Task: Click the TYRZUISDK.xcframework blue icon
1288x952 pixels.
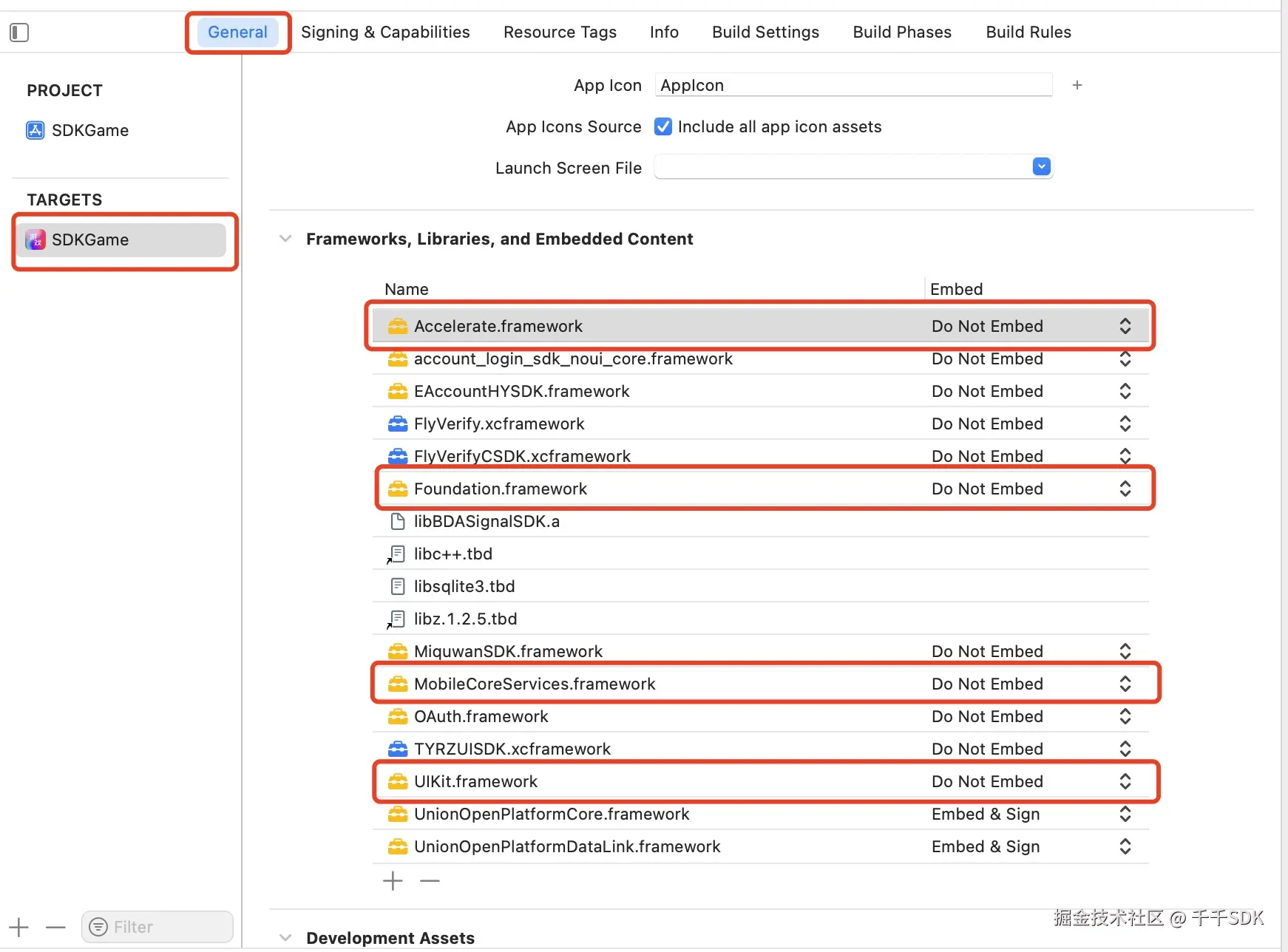Action: pos(398,749)
